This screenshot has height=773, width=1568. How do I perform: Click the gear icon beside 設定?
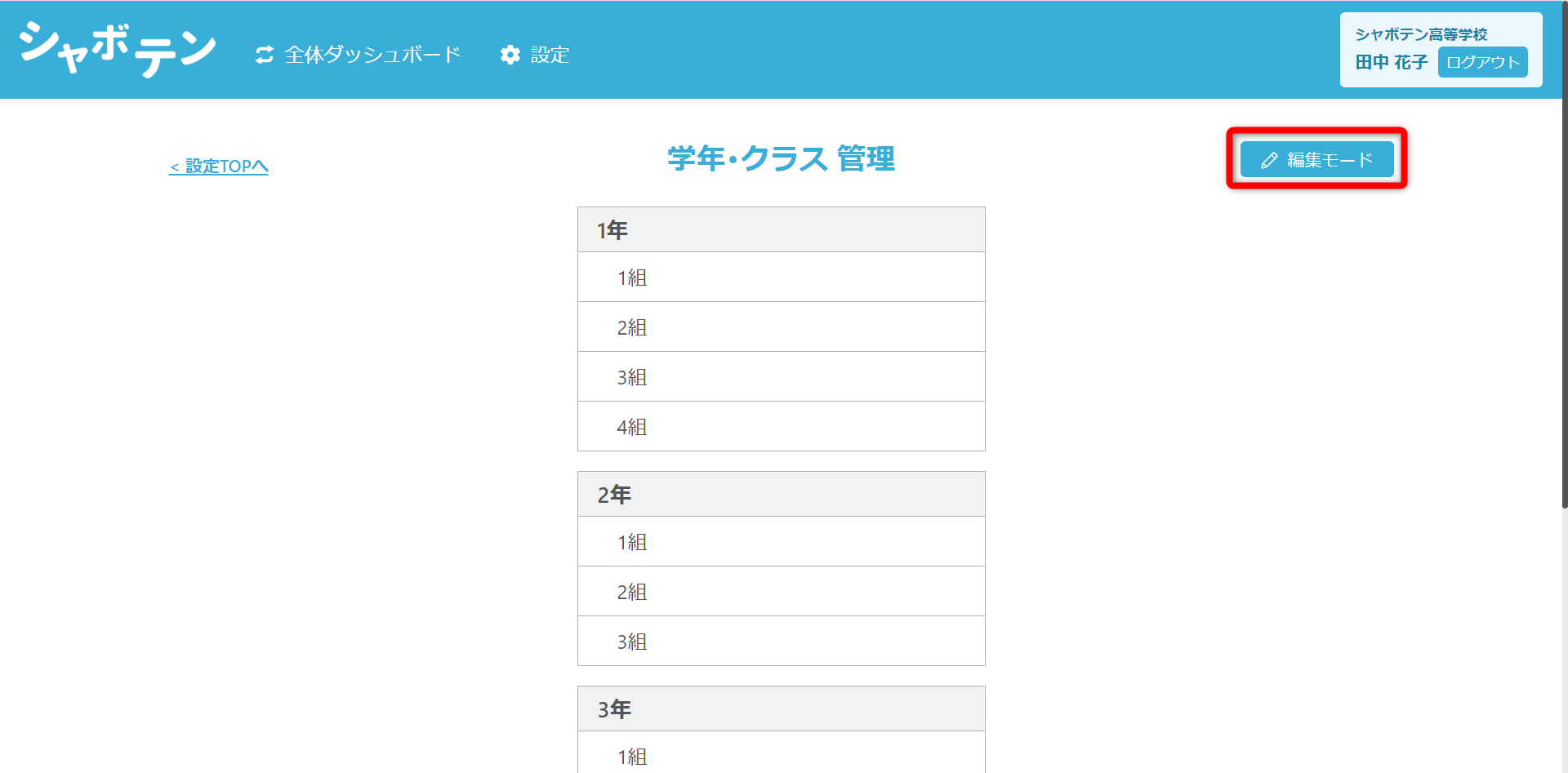510,55
